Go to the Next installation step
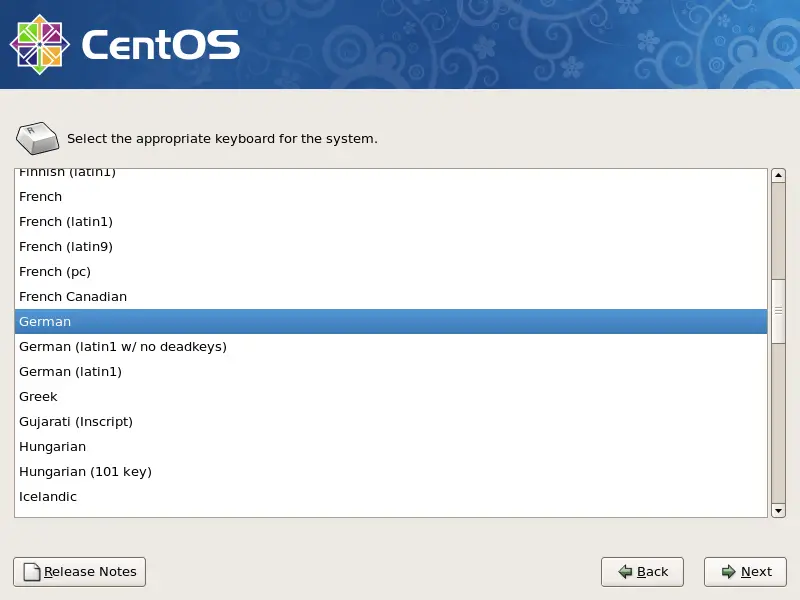The width and height of the screenshot is (800, 600). (745, 572)
